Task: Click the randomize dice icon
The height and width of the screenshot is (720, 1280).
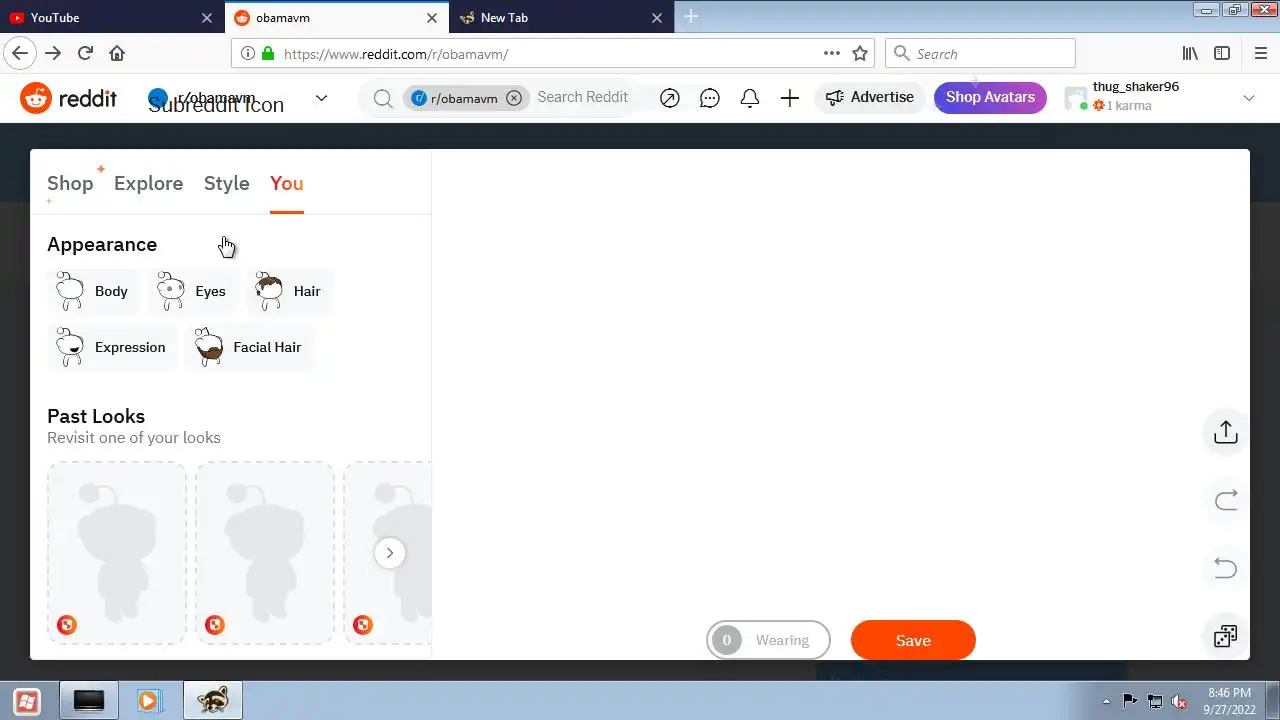Action: pos(1226,636)
